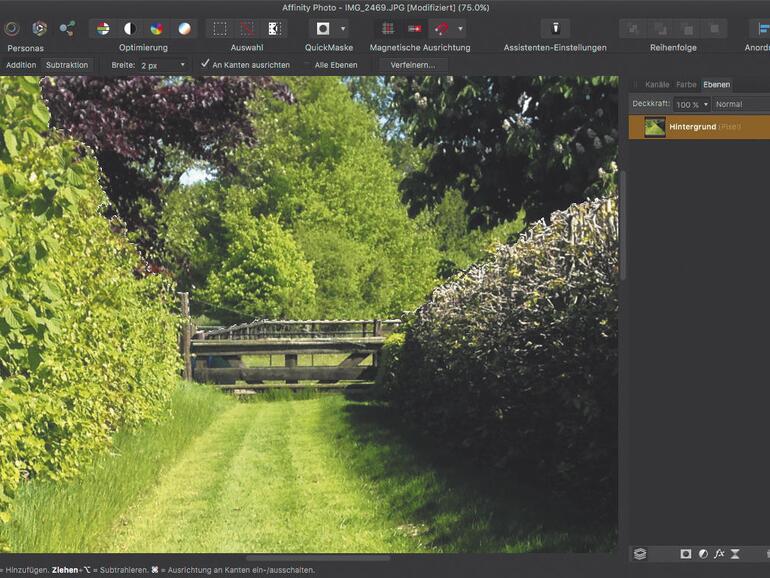Image resolution: width=770 pixels, height=578 pixels.
Task: Click the invert selection icon
Action: pyautogui.click(x=274, y=28)
